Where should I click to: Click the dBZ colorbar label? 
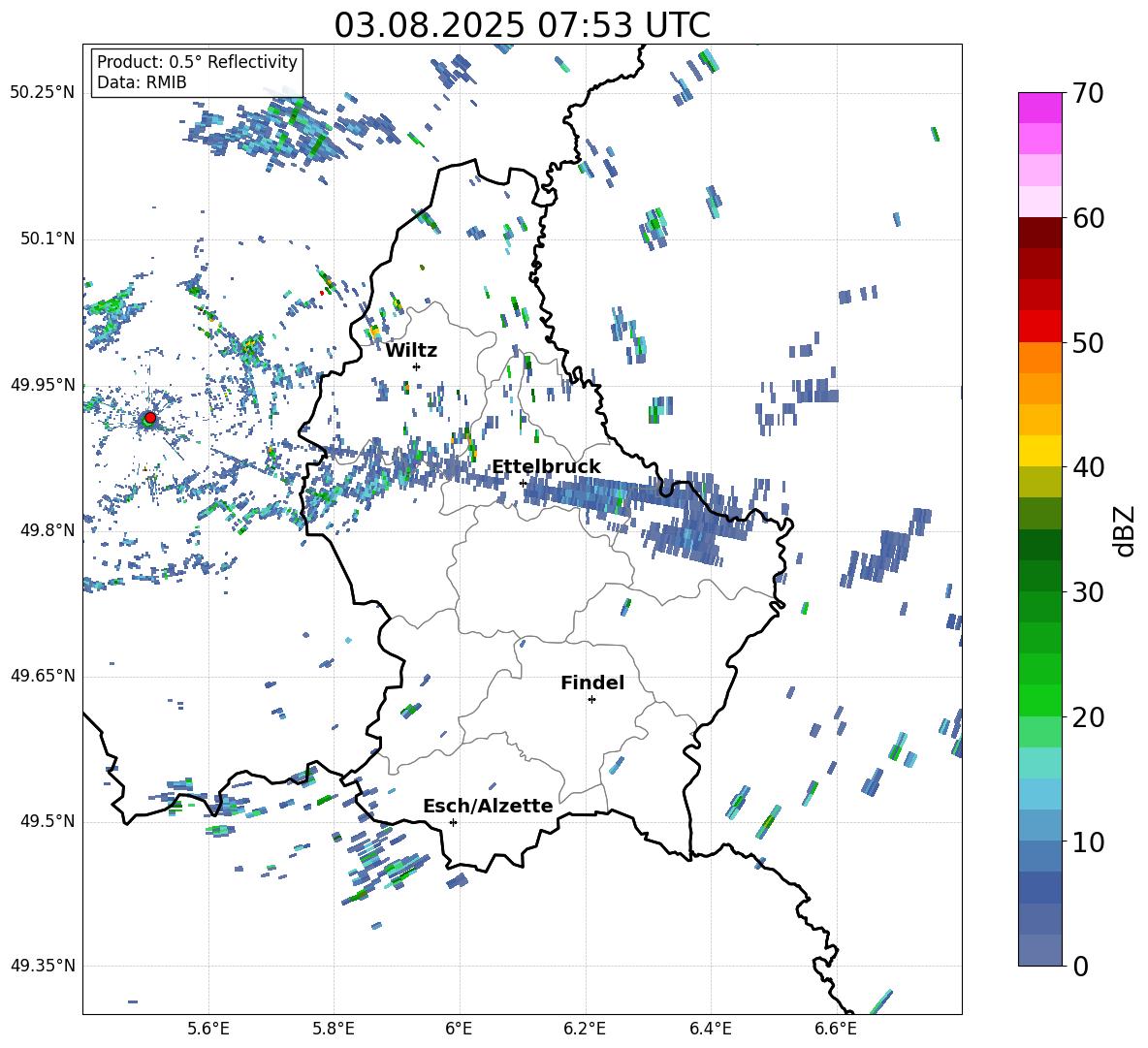coord(1126,530)
